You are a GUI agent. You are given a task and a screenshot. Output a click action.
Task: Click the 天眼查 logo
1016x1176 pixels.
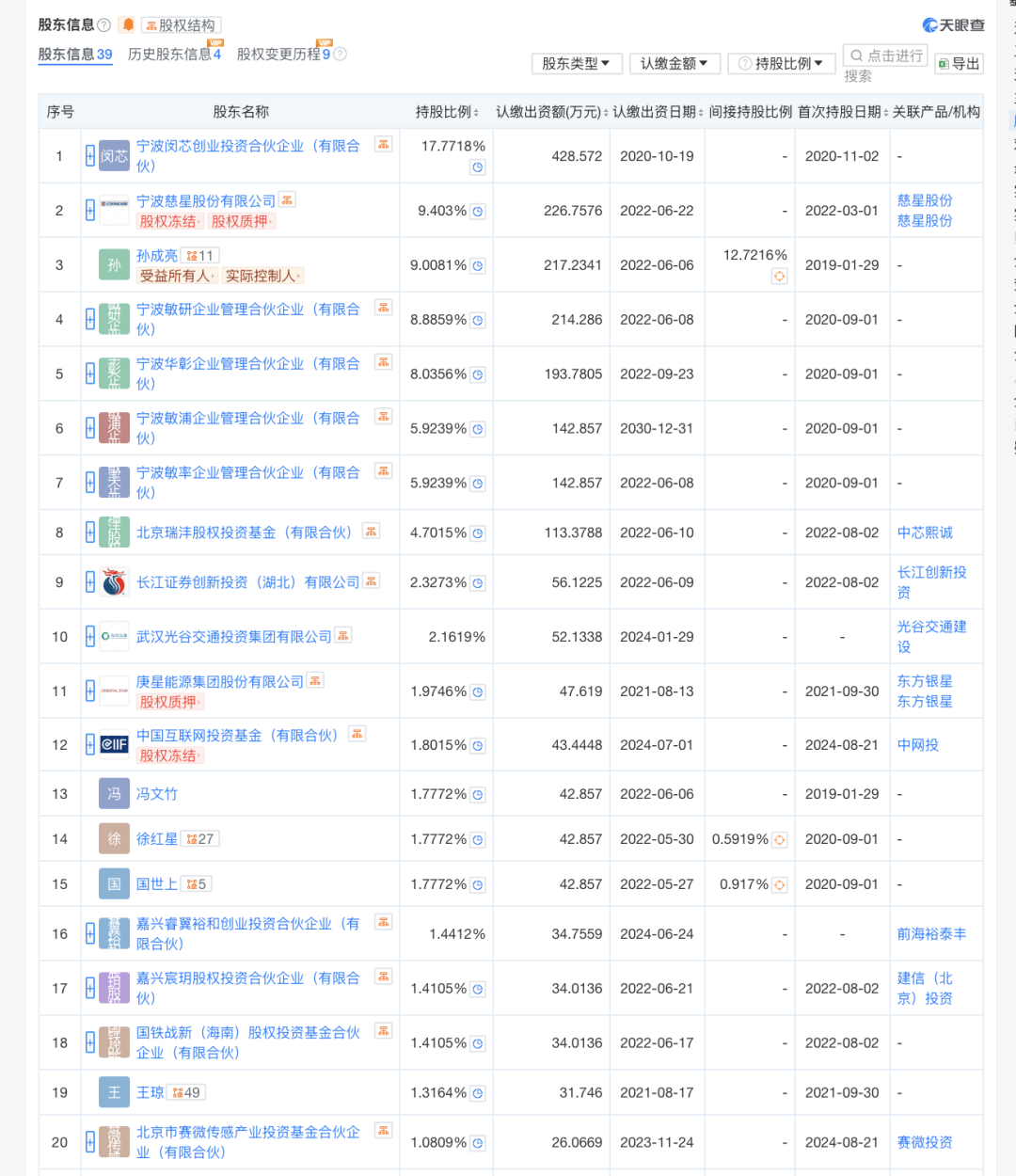tap(954, 25)
